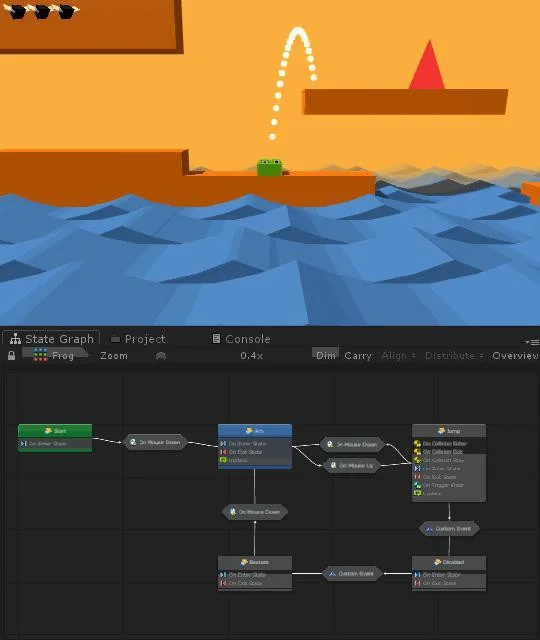Select On Mouse Down transition toward Jump

(353, 444)
